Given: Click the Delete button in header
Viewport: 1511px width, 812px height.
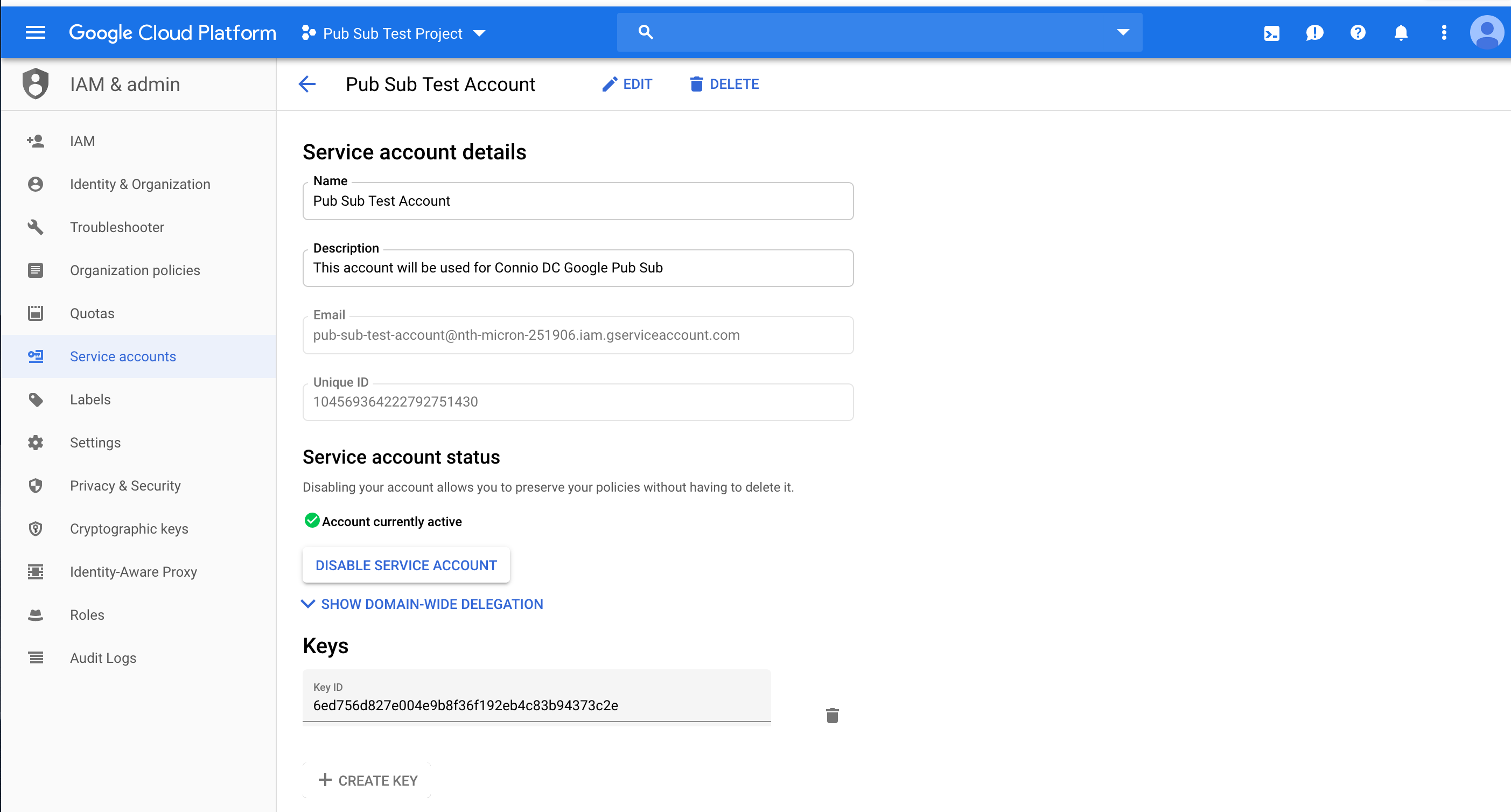Looking at the screenshot, I should [x=724, y=85].
